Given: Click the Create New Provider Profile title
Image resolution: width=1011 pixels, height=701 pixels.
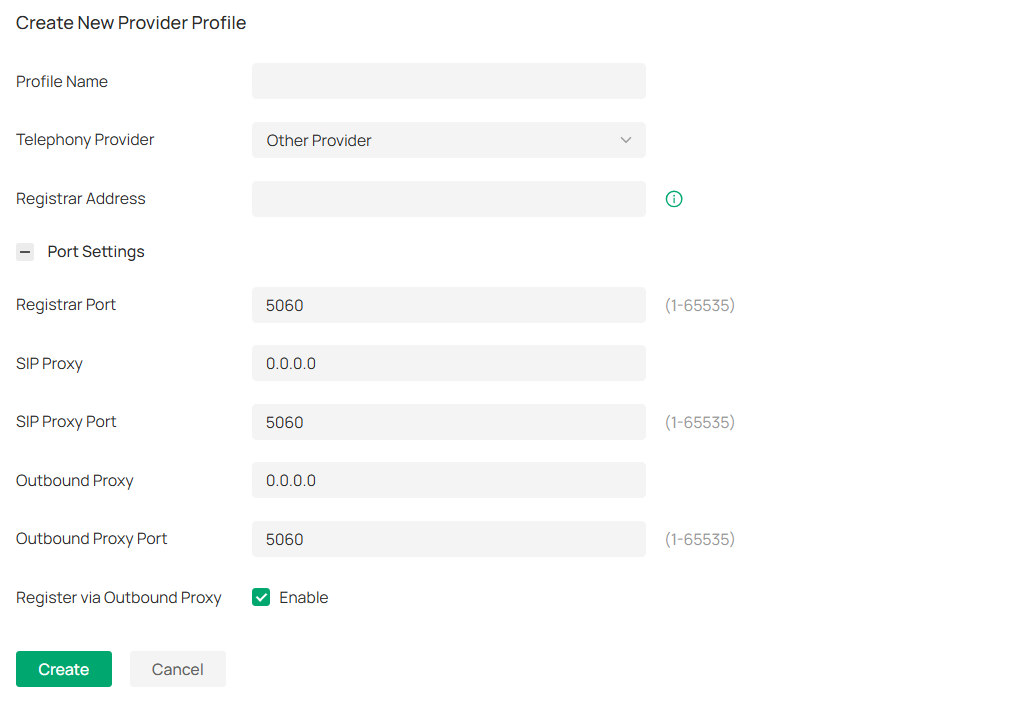Looking at the screenshot, I should click(x=131, y=23).
